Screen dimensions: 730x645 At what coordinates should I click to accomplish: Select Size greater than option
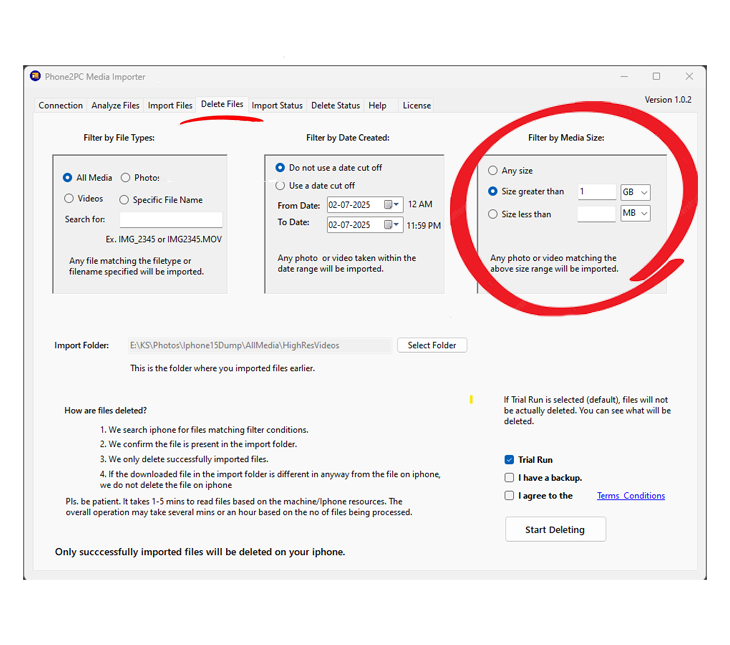(x=493, y=191)
